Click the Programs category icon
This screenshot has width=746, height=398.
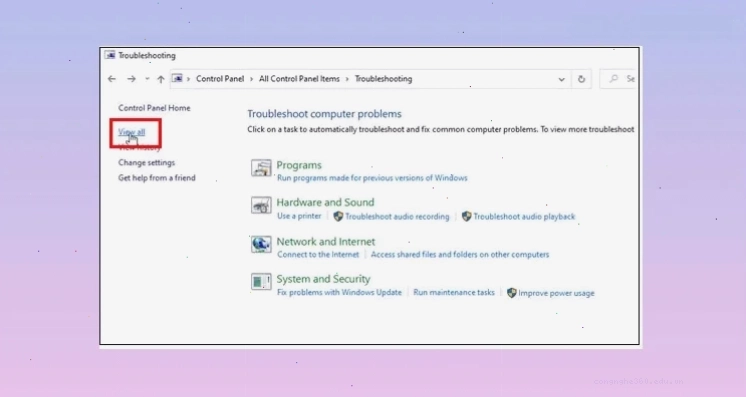(261, 168)
